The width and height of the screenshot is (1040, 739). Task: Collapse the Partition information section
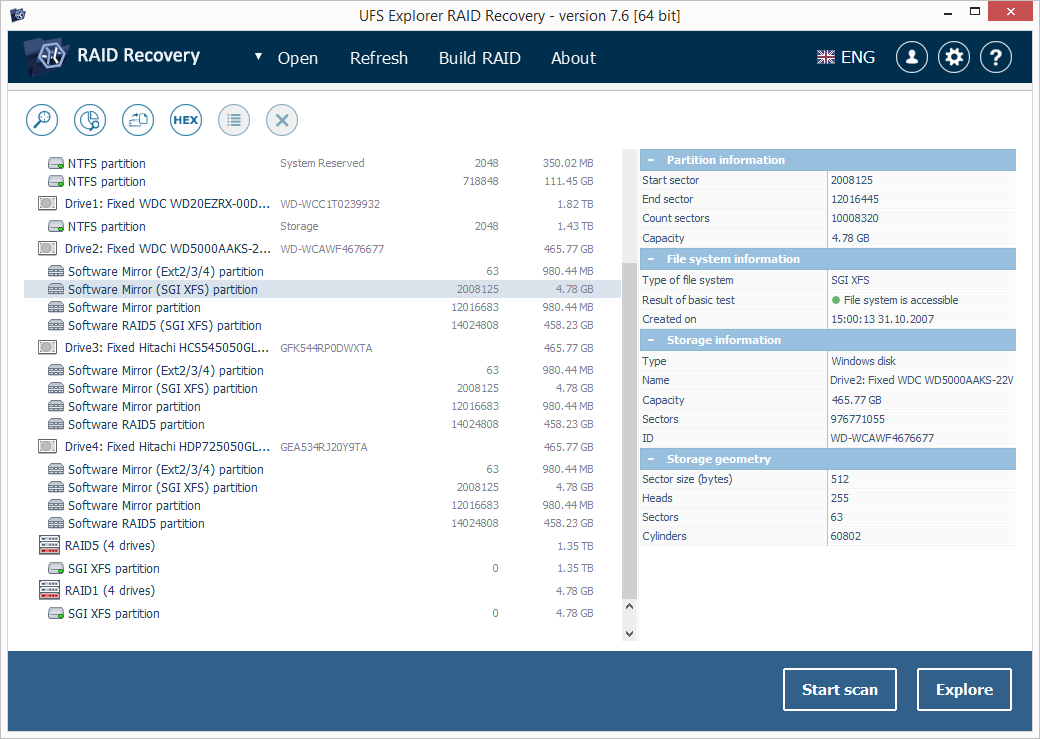click(x=651, y=160)
